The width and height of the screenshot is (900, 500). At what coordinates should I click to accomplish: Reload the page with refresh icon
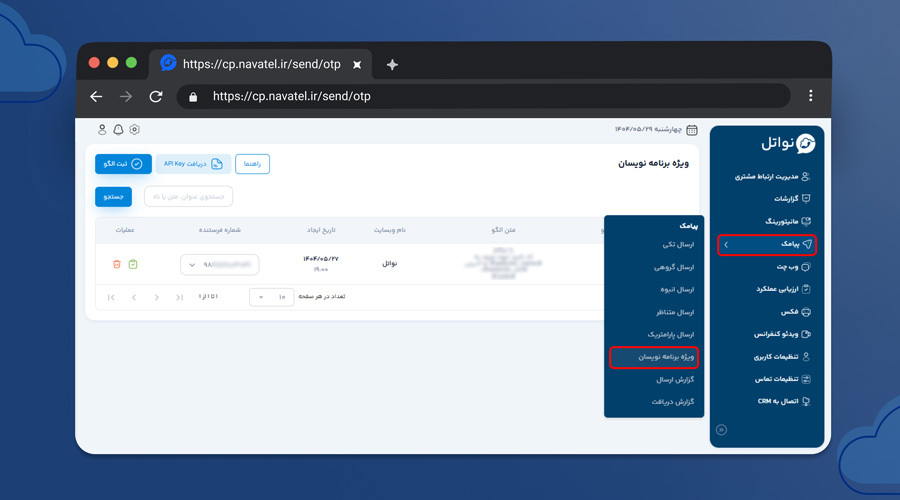coord(156,96)
